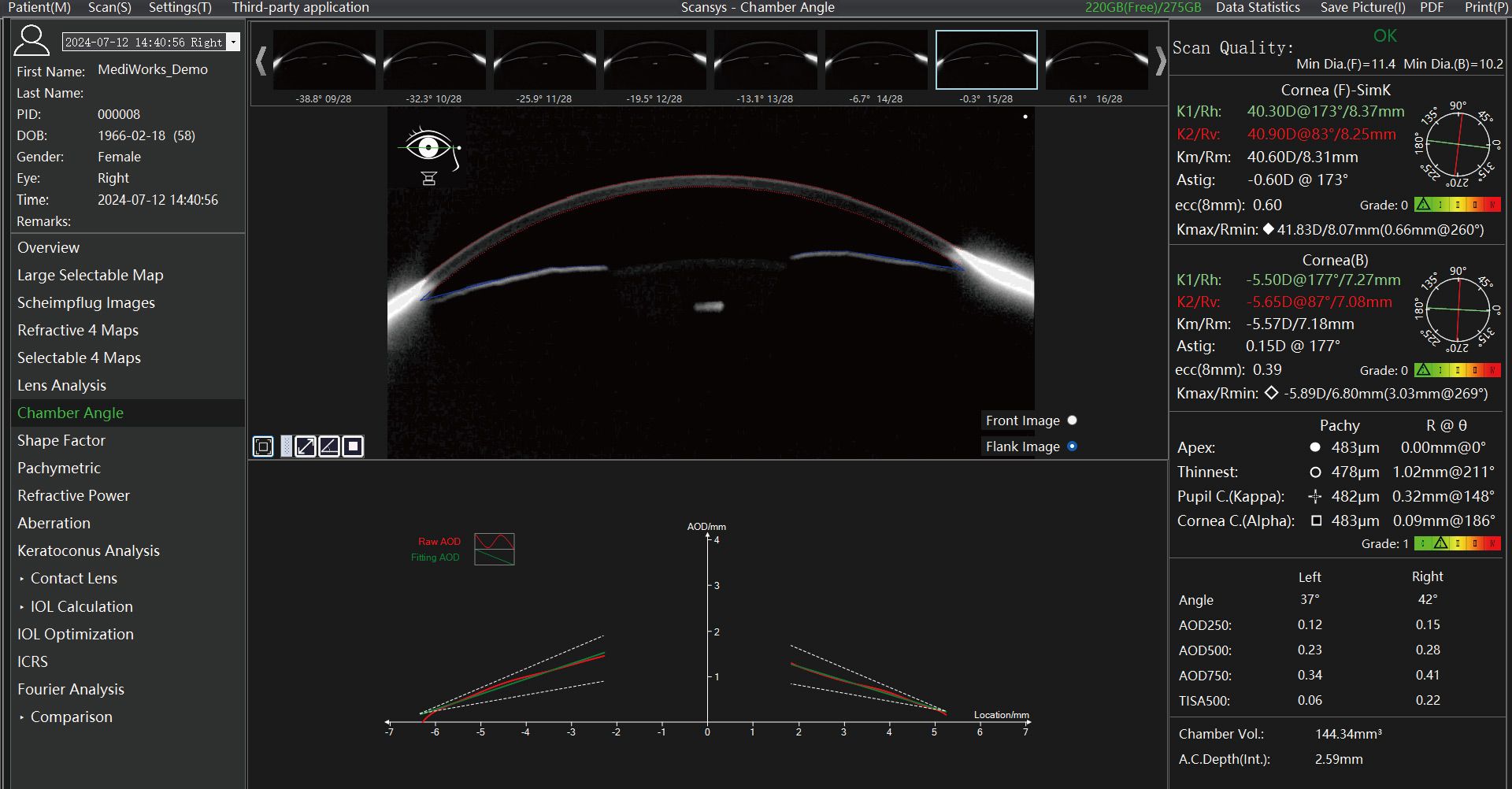This screenshot has height=789, width=1512.
Task: Go to next Scheimpflug thumbnails with right arrow
Action: tap(1160, 61)
